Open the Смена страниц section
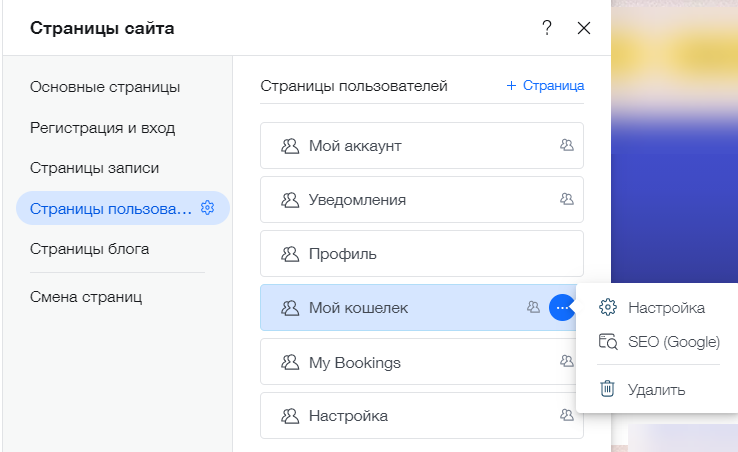The height and width of the screenshot is (452, 738). [86, 297]
